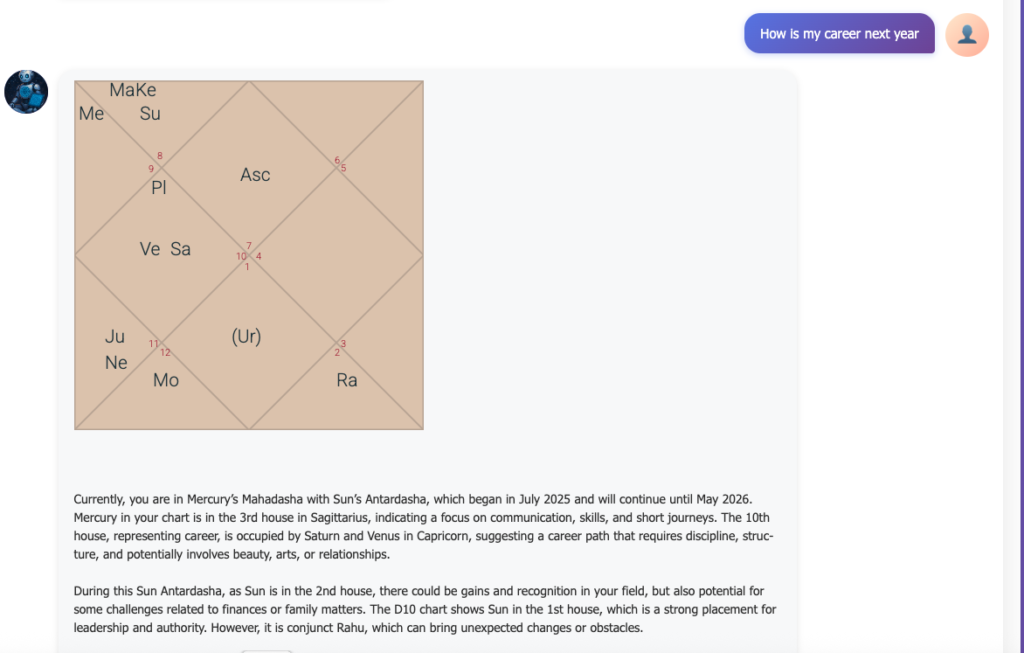The image size is (1024, 653).
Task: Click the Ju planet label in the chart
Action: (115, 337)
